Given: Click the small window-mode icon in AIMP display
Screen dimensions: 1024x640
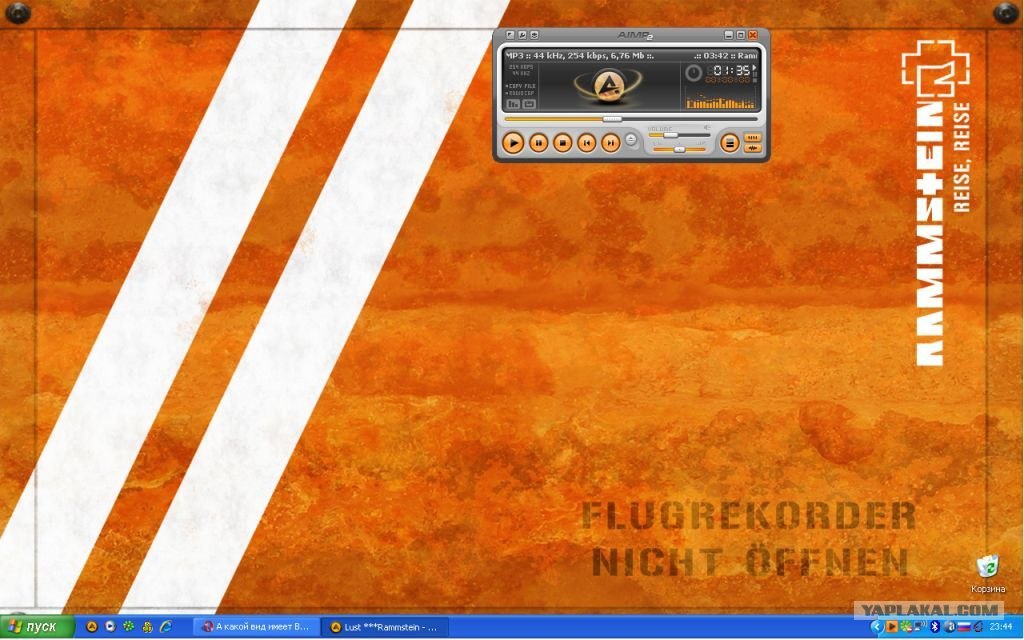Looking at the screenshot, I should [x=529, y=104].
